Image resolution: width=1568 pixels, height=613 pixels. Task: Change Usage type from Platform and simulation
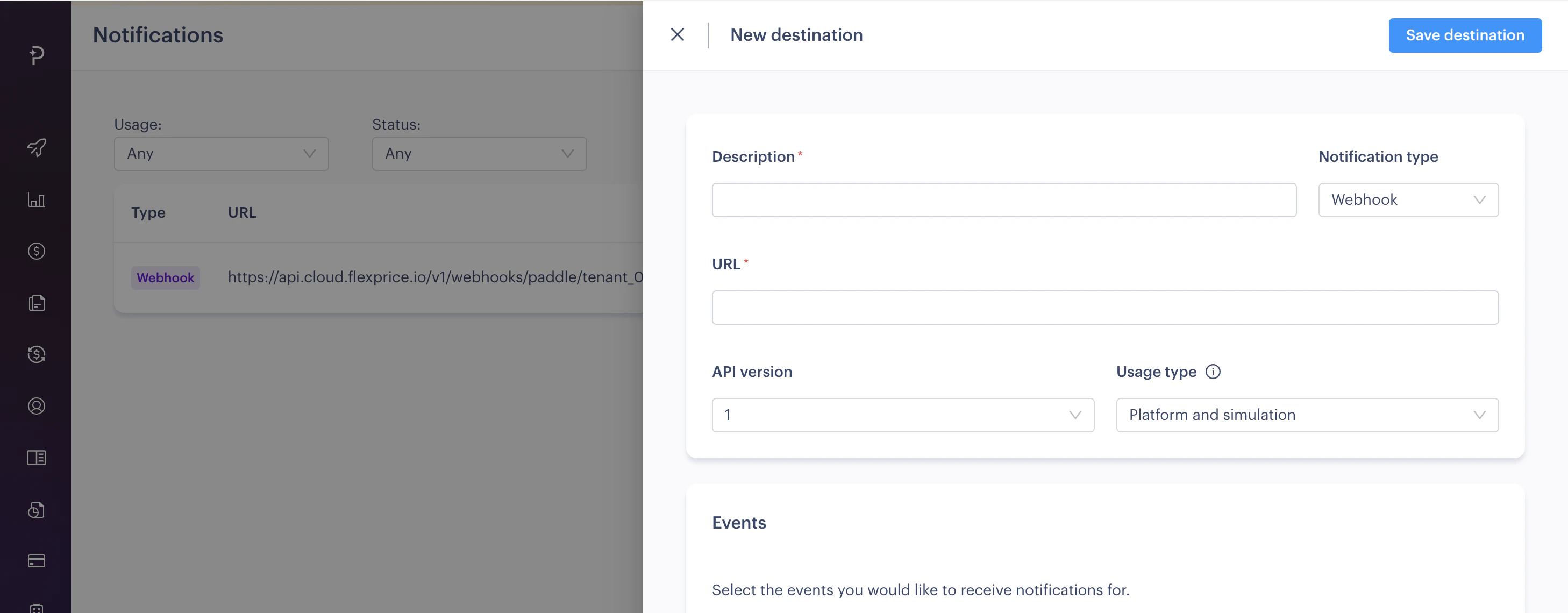(x=1307, y=415)
